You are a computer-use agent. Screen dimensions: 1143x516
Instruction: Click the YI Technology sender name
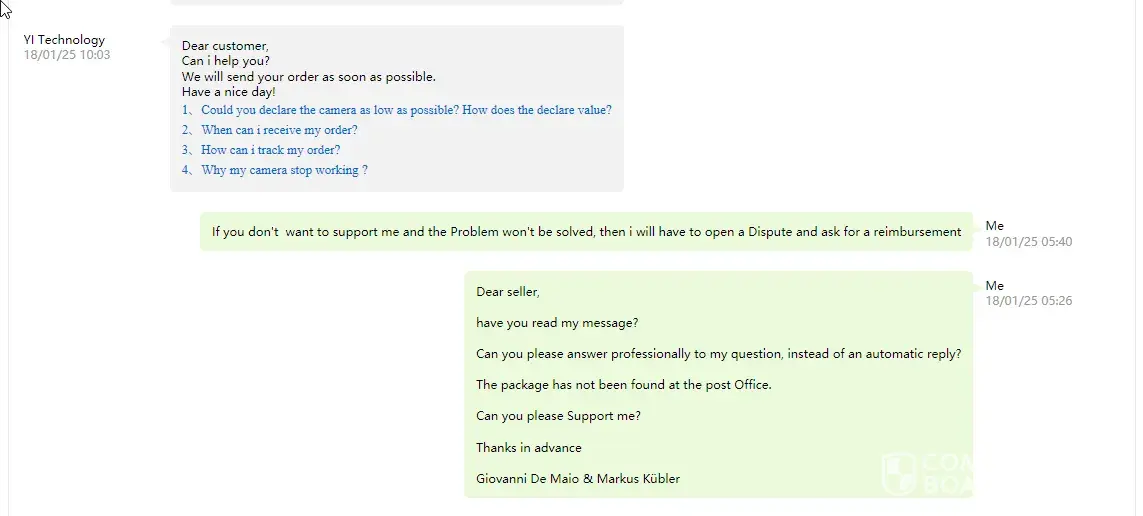click(64, 40)
